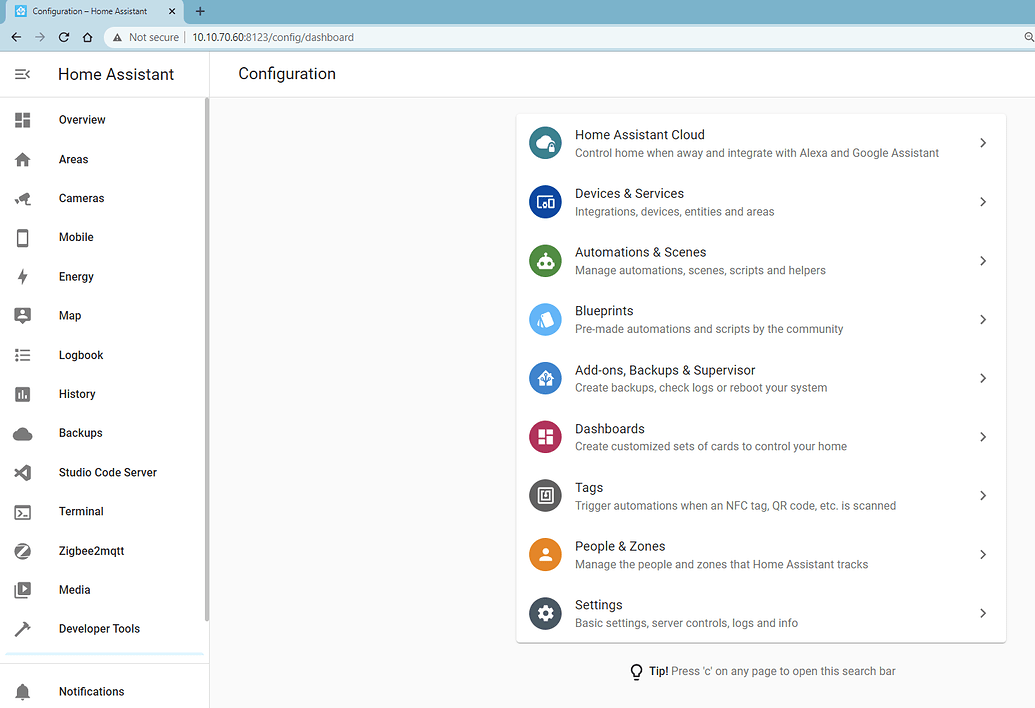The width and height of the screenshot is (1035, 708).
Task: Open Automations & Scenes using its chevron
Action: (x=983, y=261)
